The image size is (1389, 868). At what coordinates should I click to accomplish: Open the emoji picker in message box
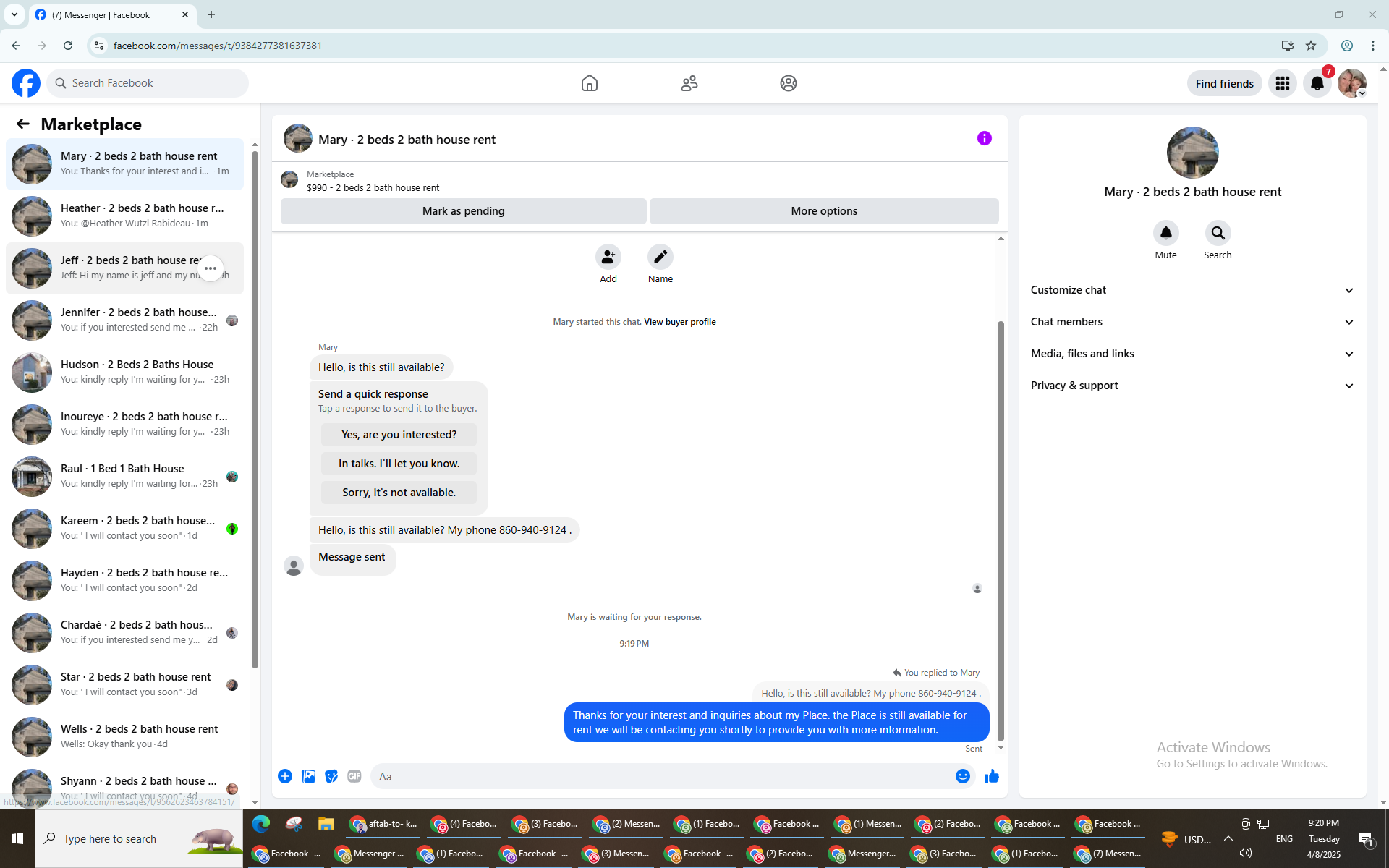[962, 776]
